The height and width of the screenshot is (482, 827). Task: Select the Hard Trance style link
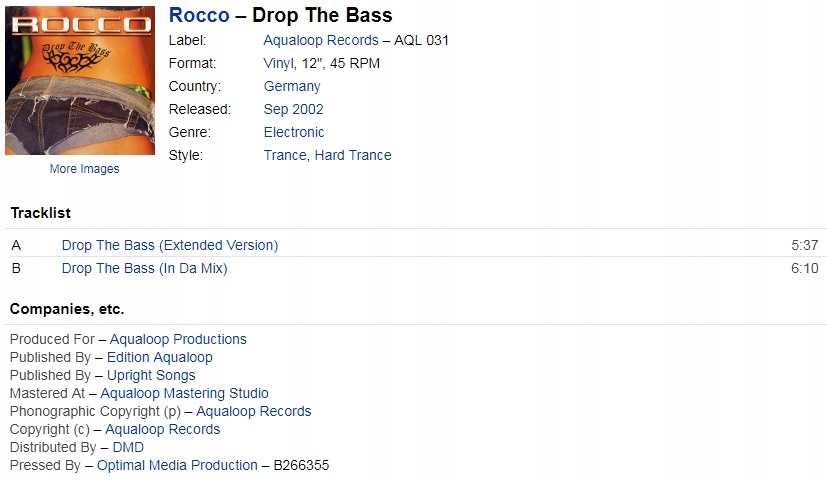click(353, 156)
